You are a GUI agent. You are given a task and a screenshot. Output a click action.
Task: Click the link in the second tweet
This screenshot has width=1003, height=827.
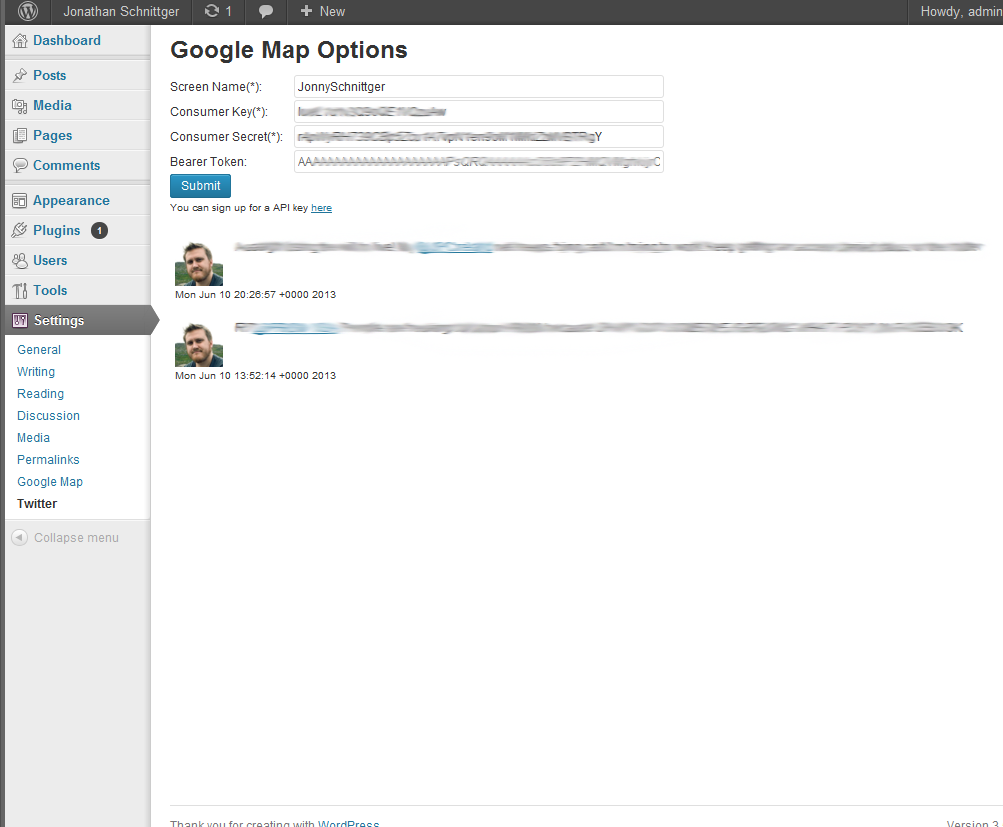(x=295, y=328)
